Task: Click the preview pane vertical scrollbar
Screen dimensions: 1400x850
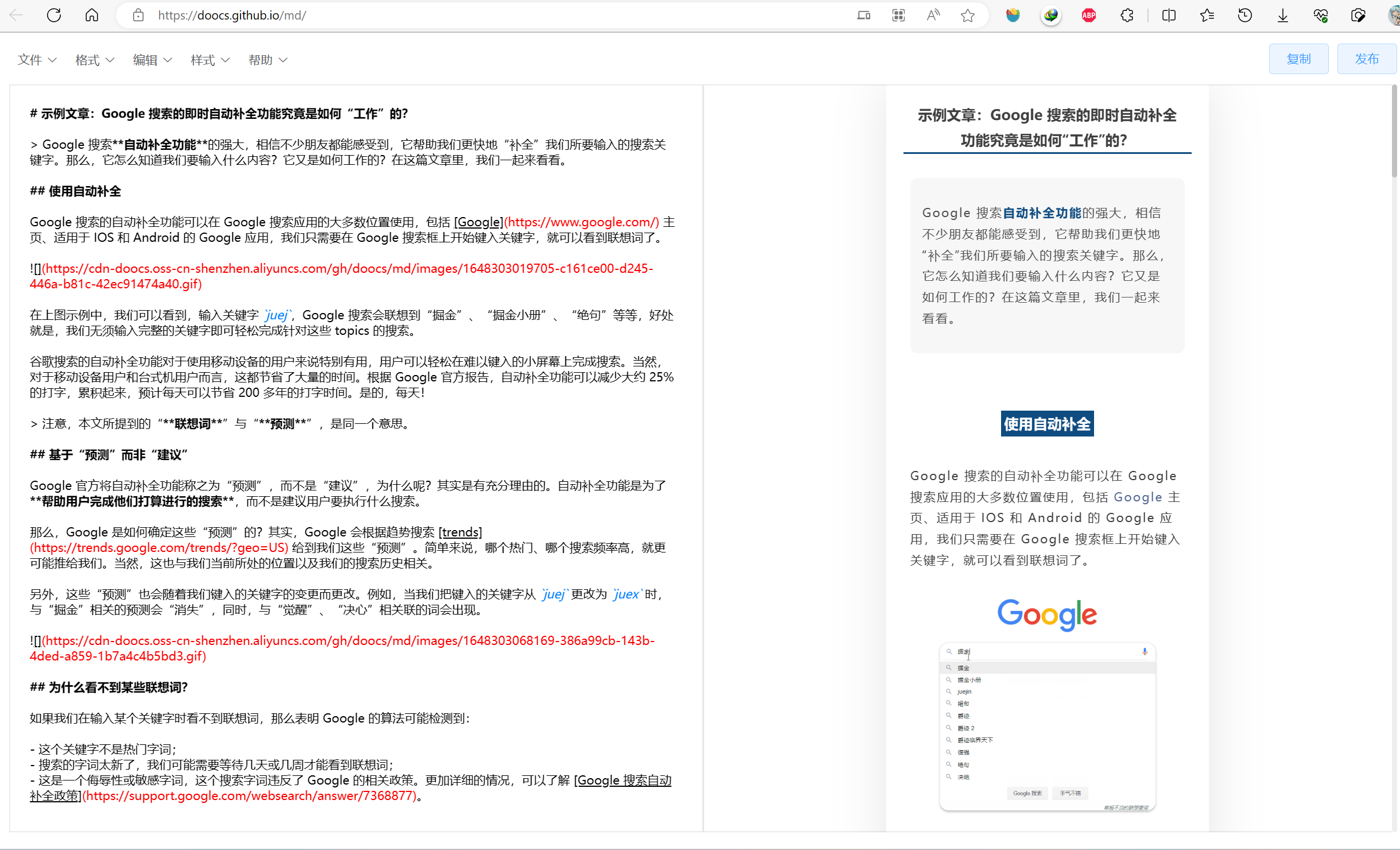Action: 1394,132
